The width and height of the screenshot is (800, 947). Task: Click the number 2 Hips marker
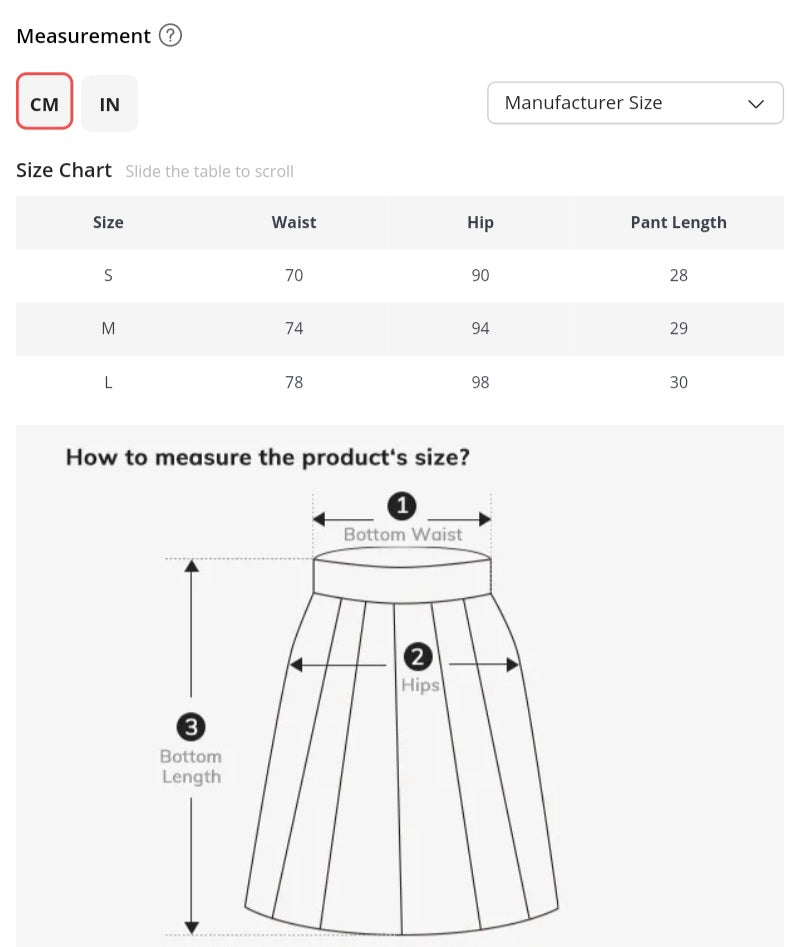(x=418, y=656)
